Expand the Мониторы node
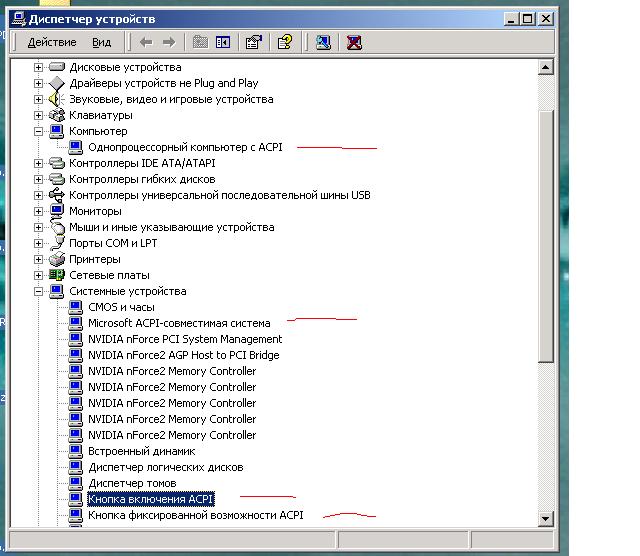The width and height of the screenshot is (640, 556). tap(38, 211)
